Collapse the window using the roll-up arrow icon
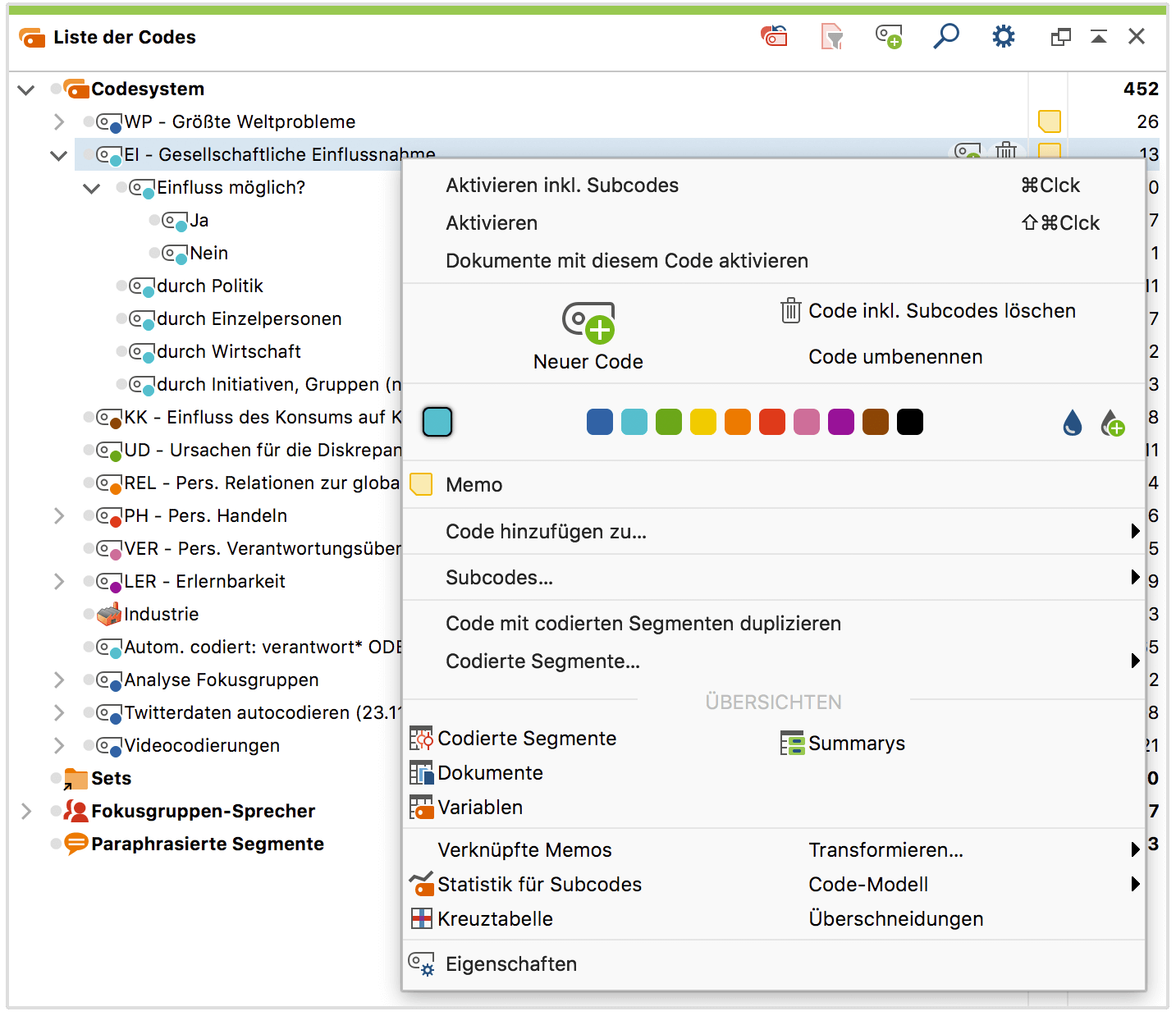This screenshot has height=1016, width=1176. (1099, 36)
